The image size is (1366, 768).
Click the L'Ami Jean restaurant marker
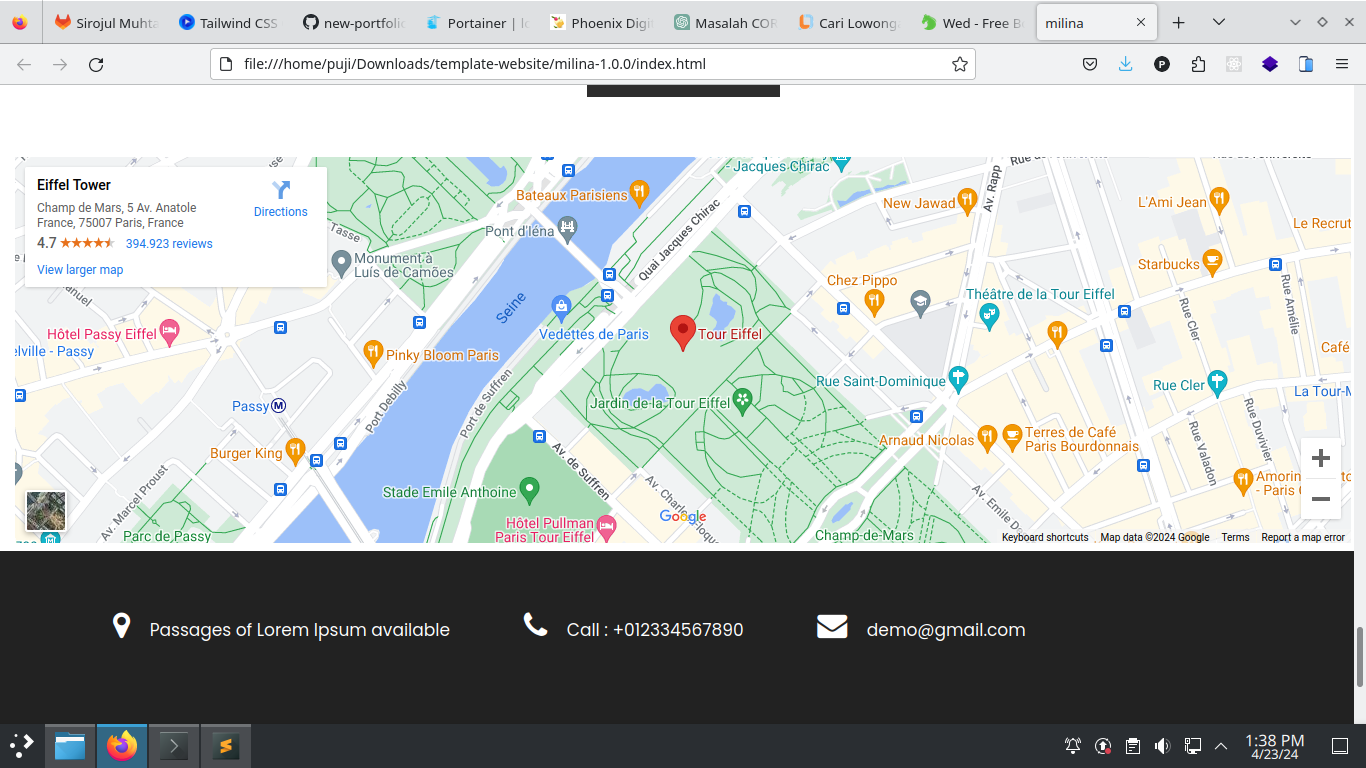(1219, 201)
